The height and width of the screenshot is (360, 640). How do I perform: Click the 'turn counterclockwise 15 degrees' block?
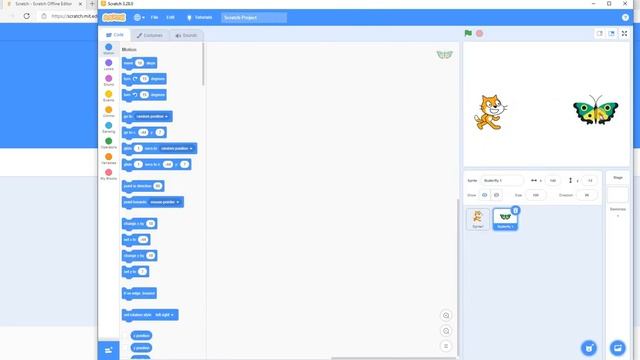click(144, 95)
